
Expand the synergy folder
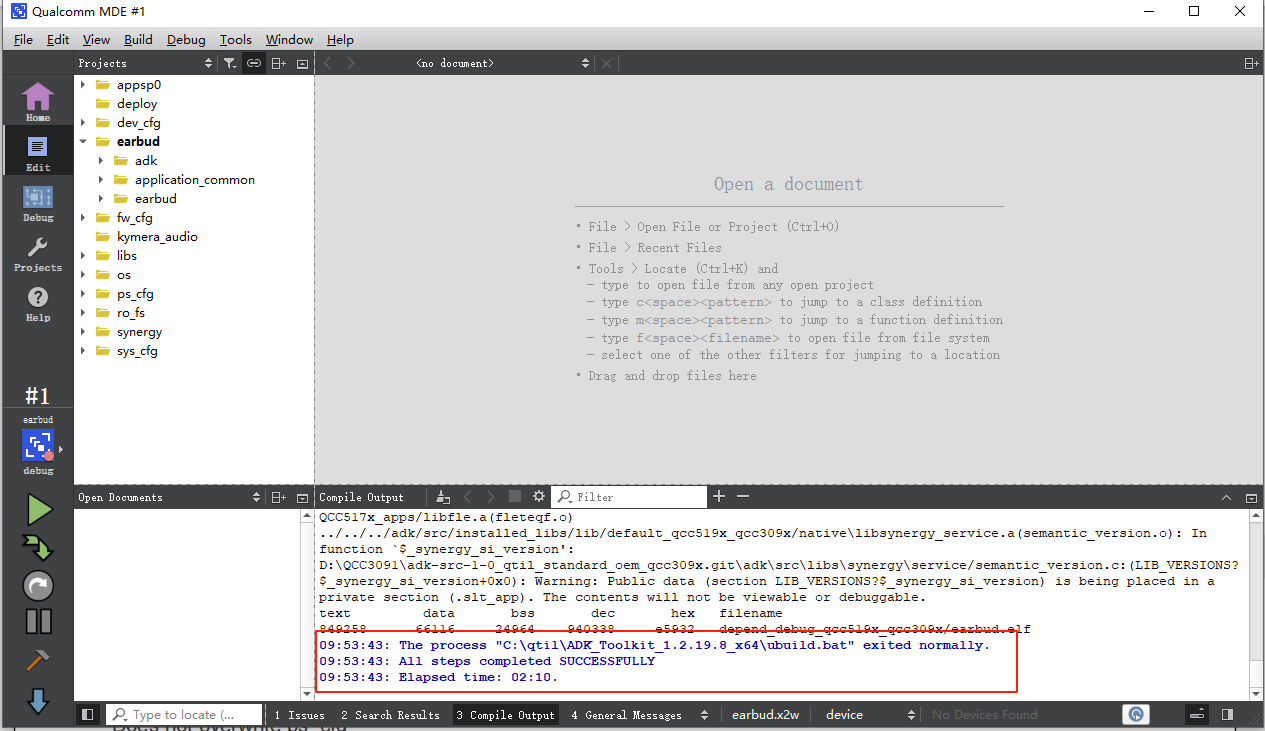tap(84, 332)
